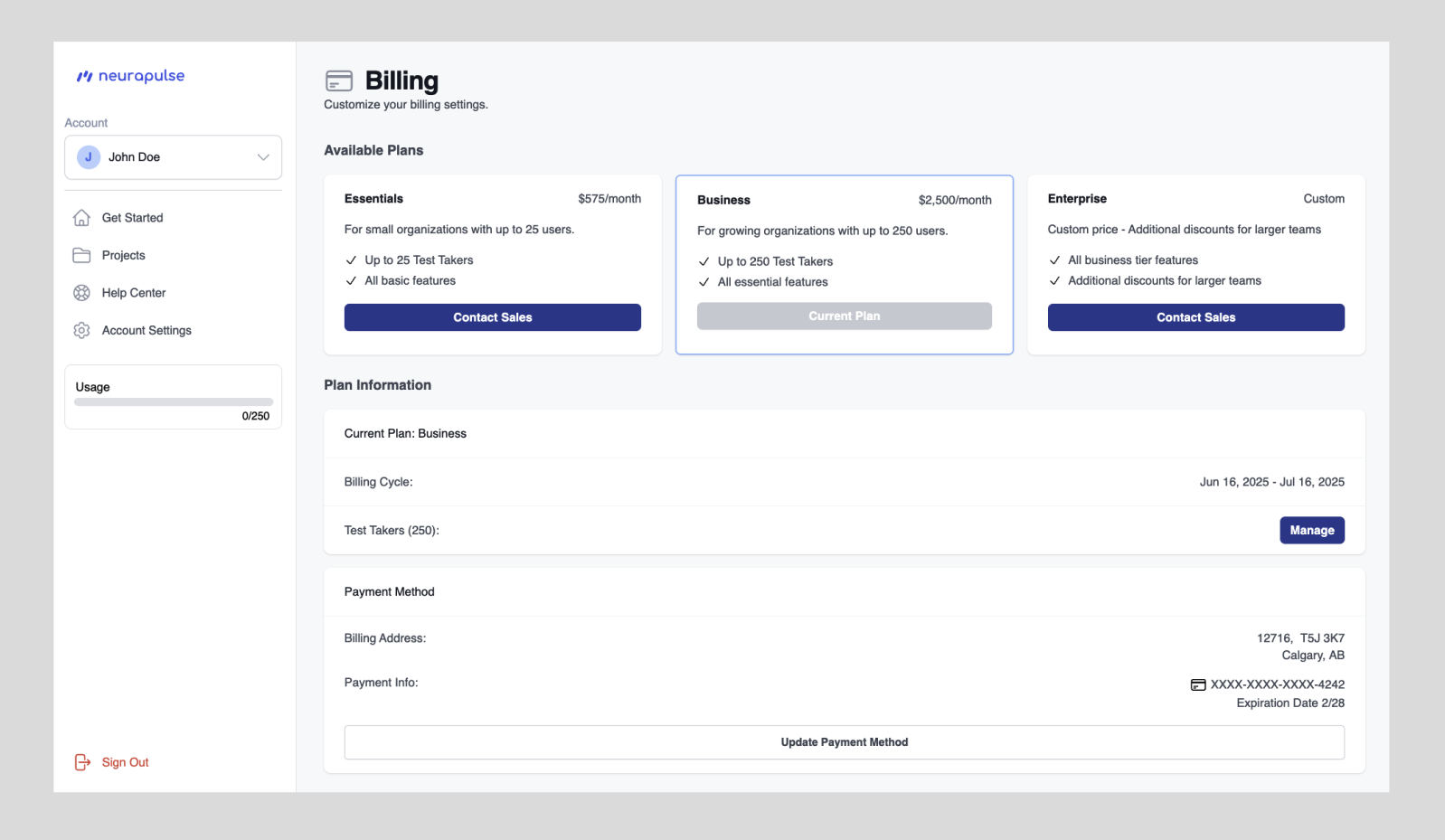Click billing cycle dates Jun 16 - Jul 16, 2025
Viewport: 1445px width, 840px height.
tap(1272, 482)
